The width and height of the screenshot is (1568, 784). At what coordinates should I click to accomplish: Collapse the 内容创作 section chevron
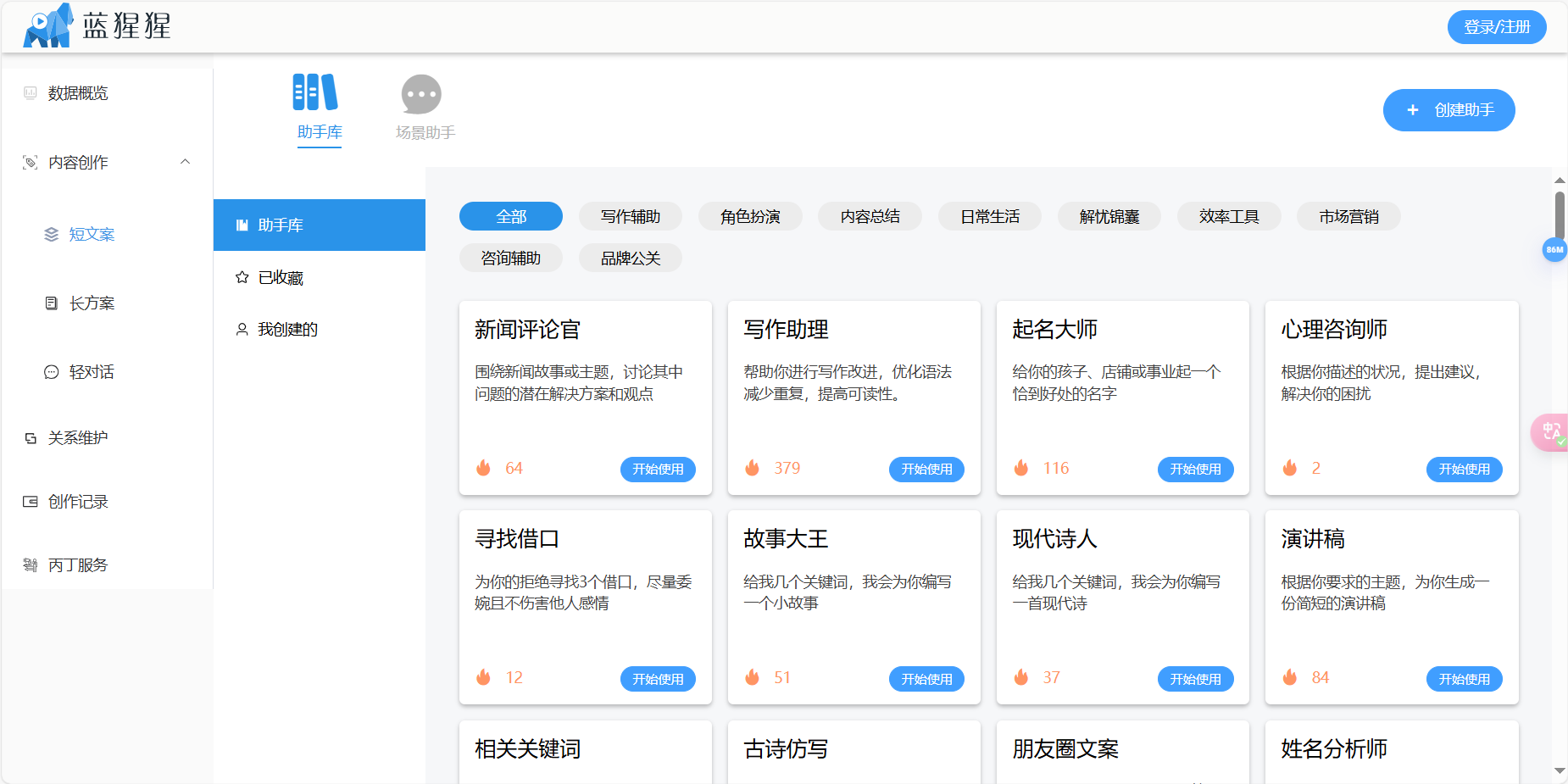(x=186, y=162)
